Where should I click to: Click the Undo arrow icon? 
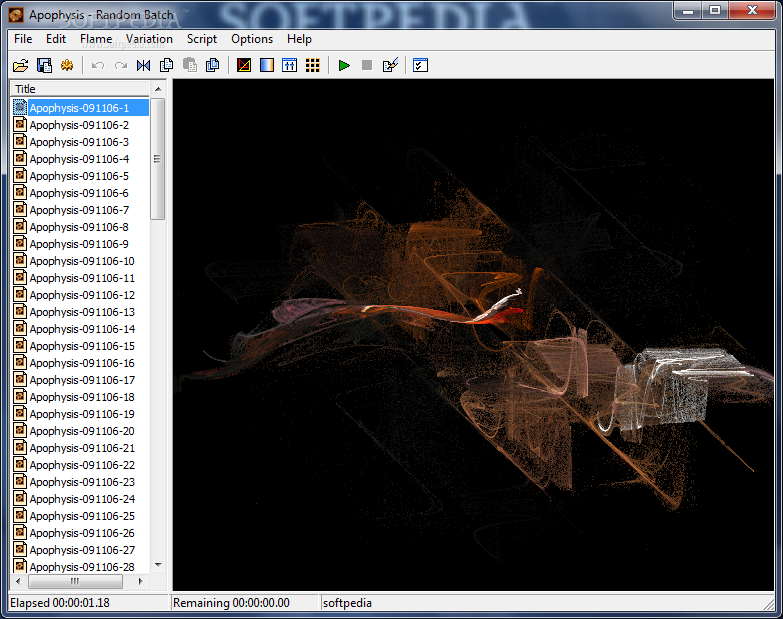(x=97, y=65)
